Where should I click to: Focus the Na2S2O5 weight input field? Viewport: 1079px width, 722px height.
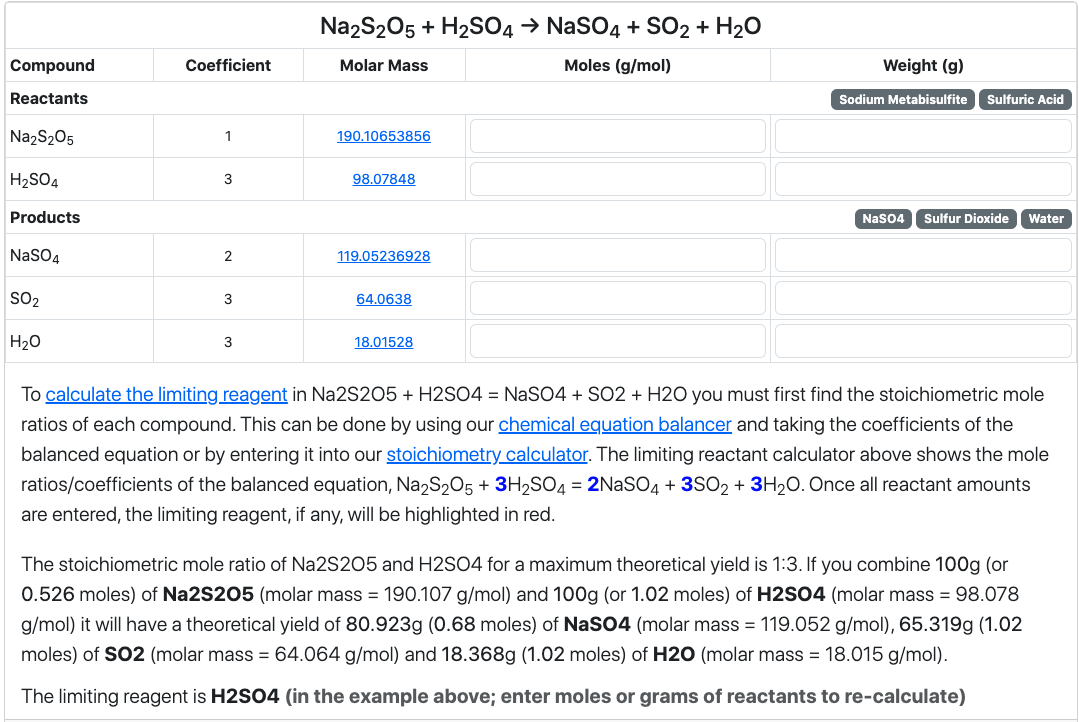[922, 136]
